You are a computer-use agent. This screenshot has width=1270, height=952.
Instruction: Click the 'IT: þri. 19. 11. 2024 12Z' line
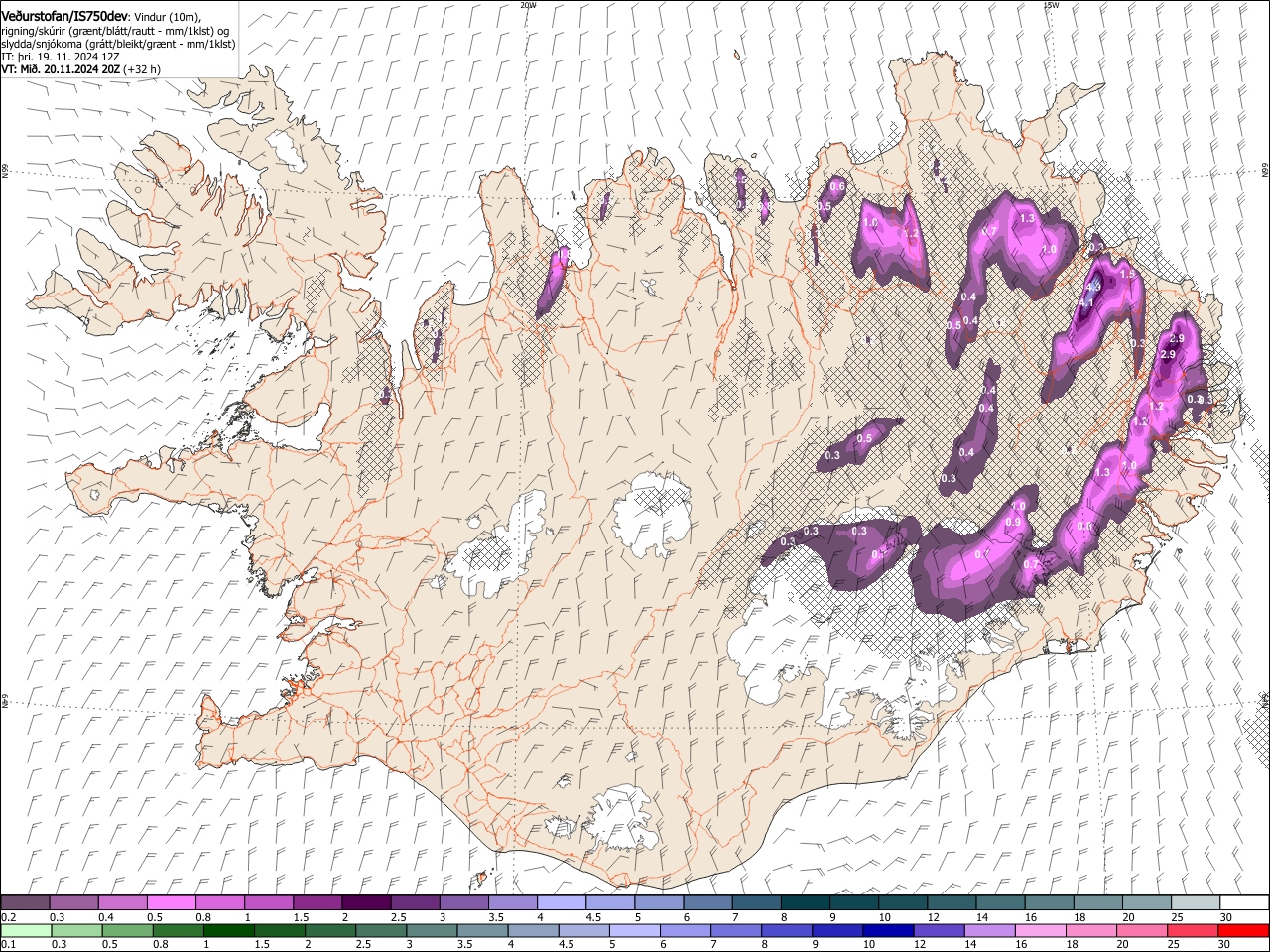(61, 57)
